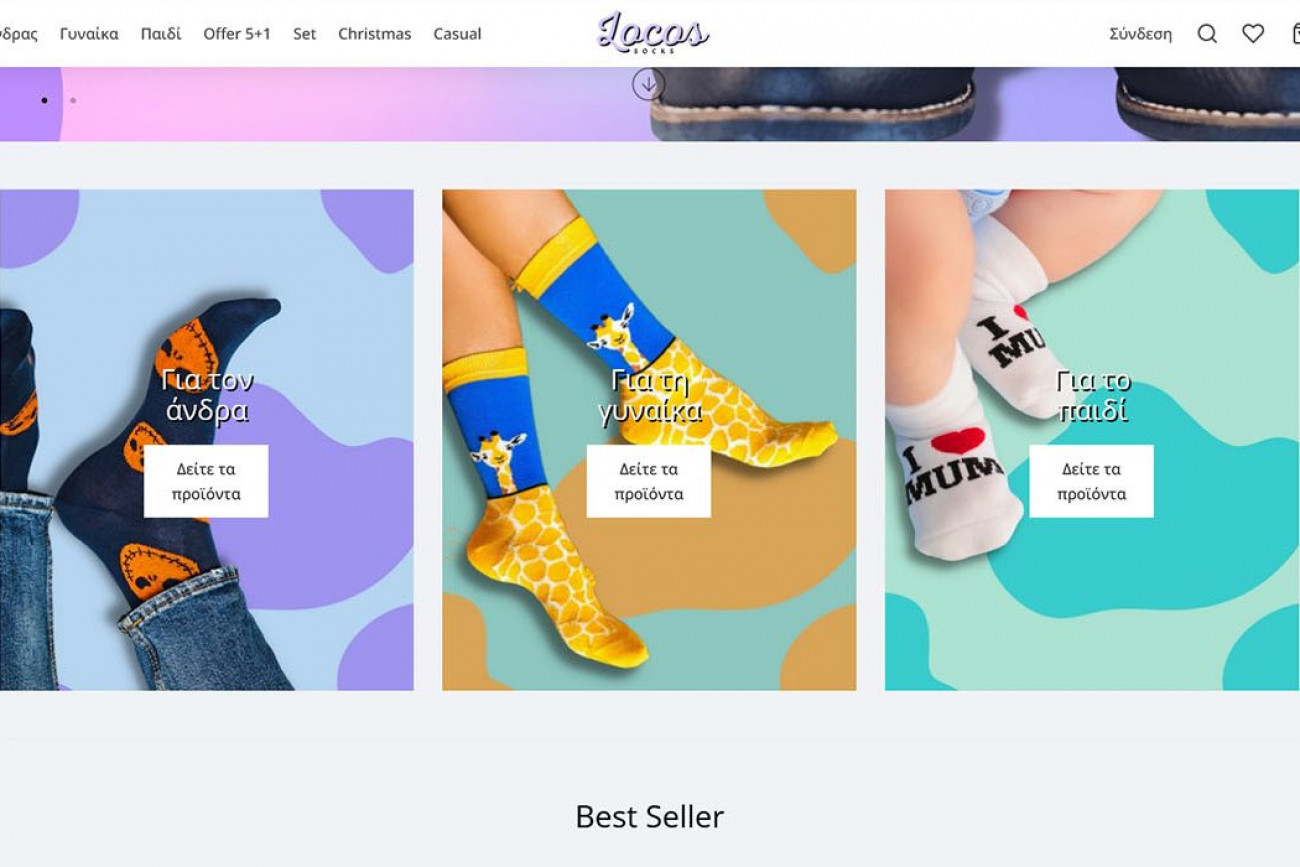The height and width of the screenshot is (867, 1300).
Task: Click 'Δείτε τα προϊόντα' under Για τη γυναίκα
Action: tap(649, 481)
